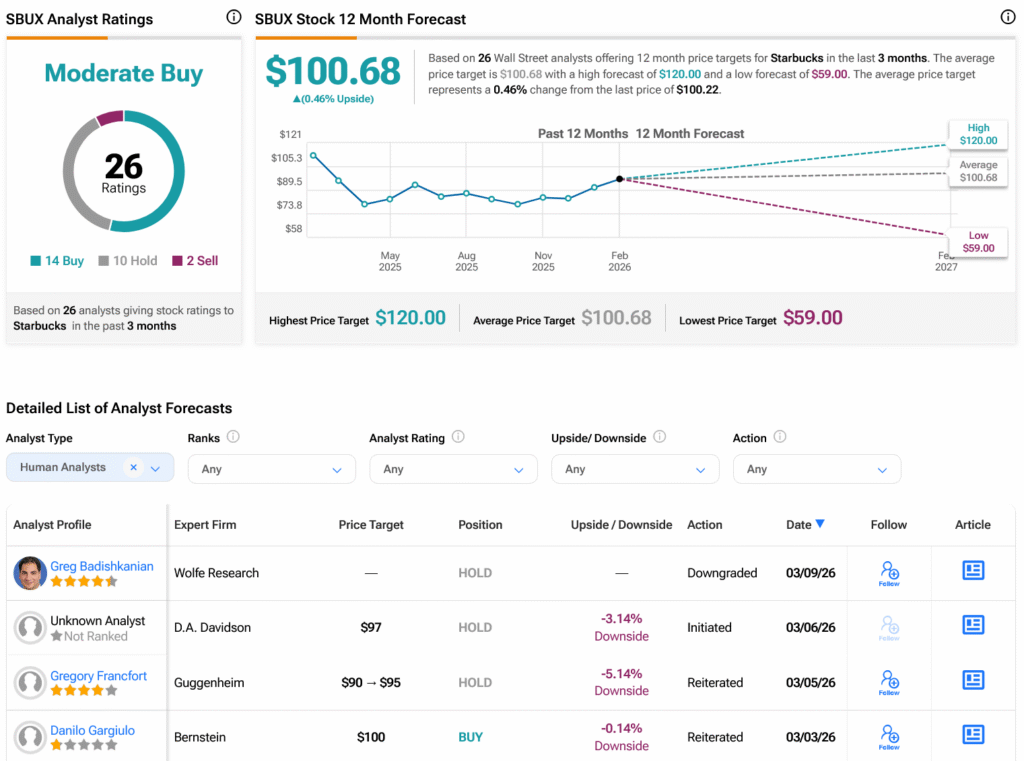Follow analyst Greg Badishkanian
Screen dimensions: 1024x761
(889, 573)
